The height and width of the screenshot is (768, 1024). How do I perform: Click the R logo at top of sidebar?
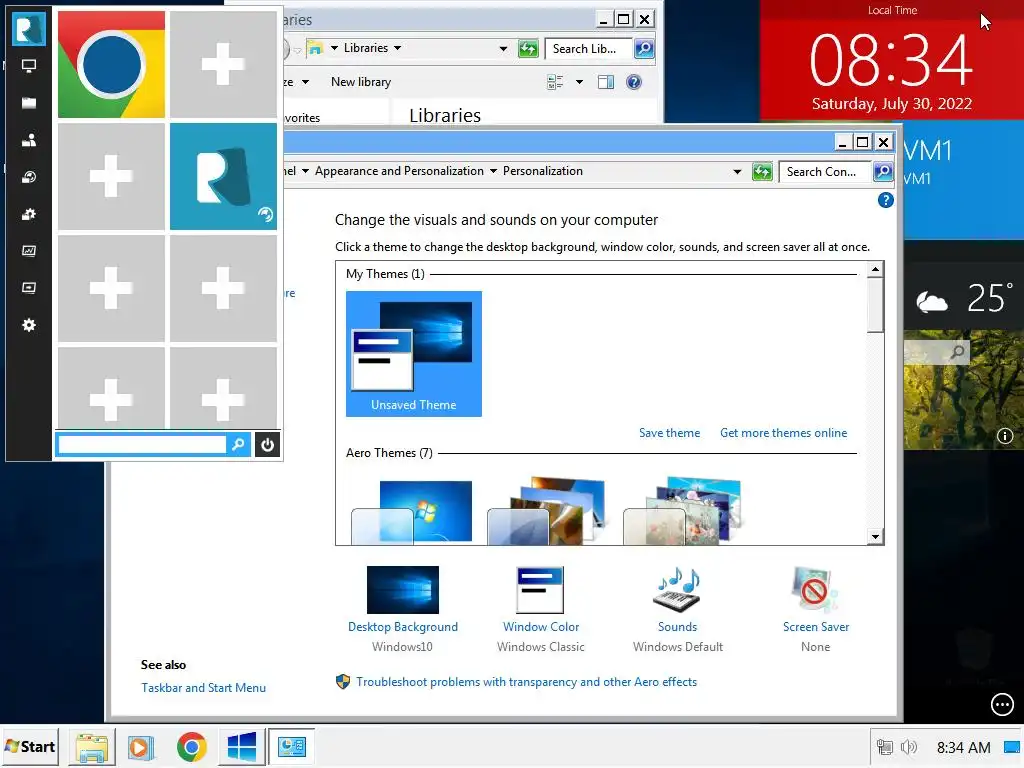pyautogui.click(x=29, y=29)
